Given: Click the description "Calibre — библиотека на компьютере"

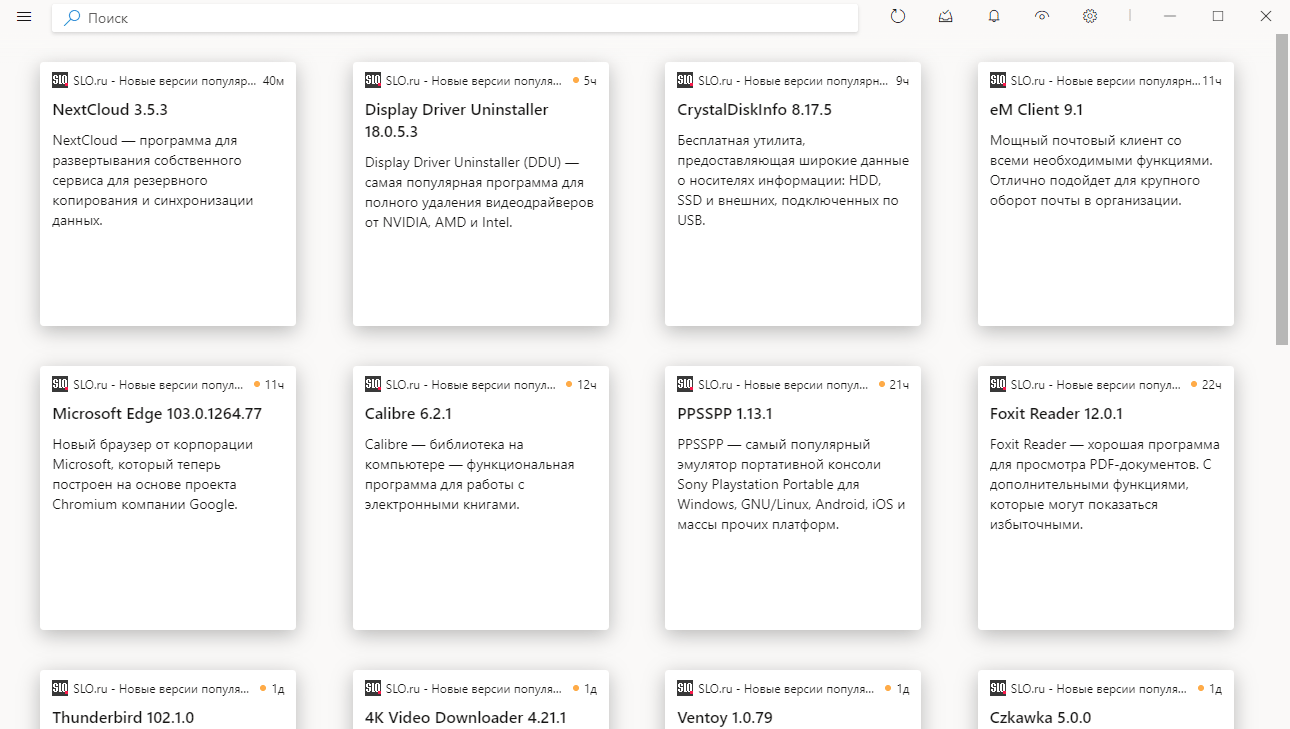Looking at the screenshot, I should (x=470, y=474).
